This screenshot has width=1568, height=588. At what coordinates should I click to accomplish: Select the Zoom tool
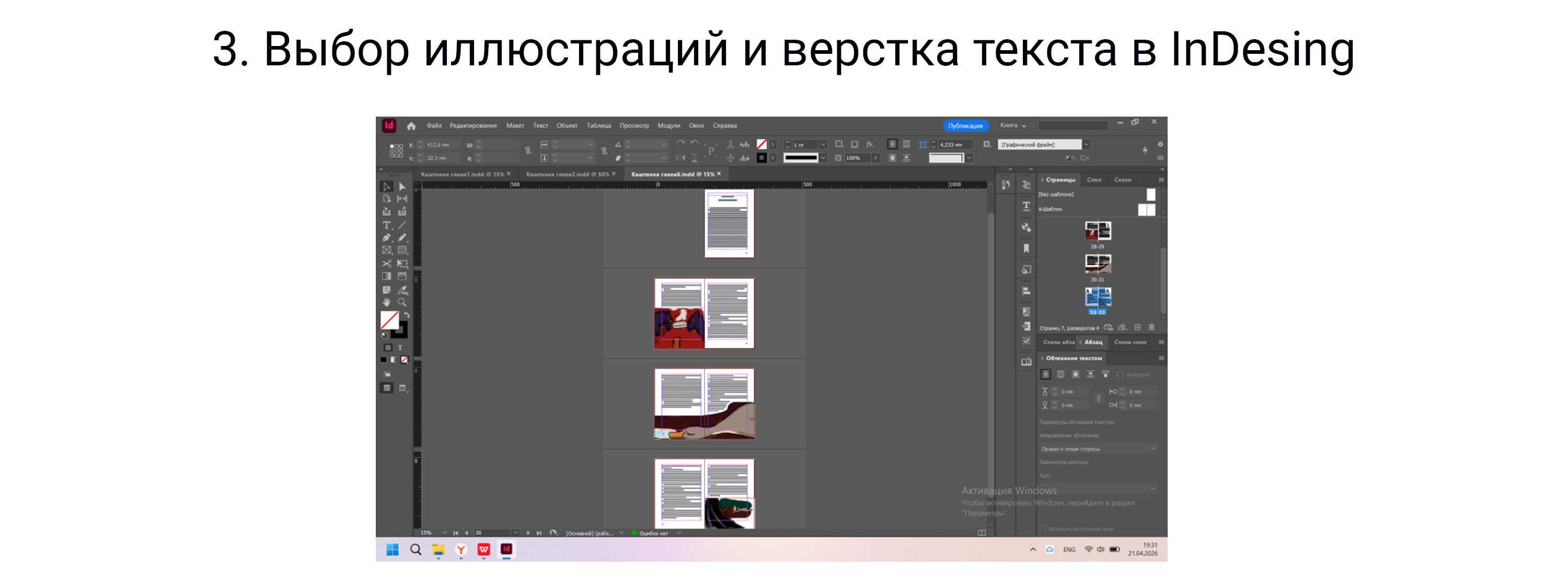(x=402, y=303)
